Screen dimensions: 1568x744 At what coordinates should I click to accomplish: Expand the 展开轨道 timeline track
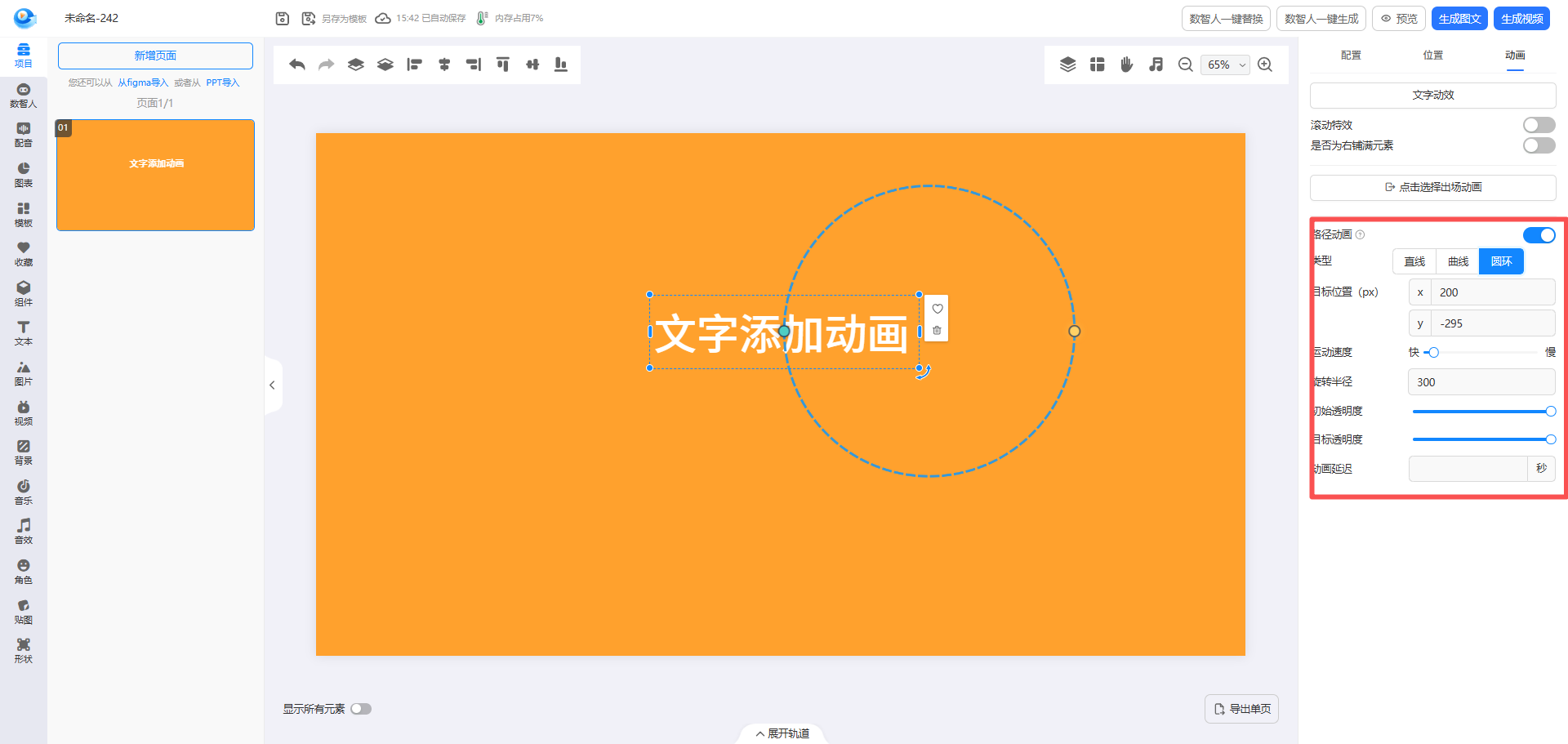click(x=782, y=733)
